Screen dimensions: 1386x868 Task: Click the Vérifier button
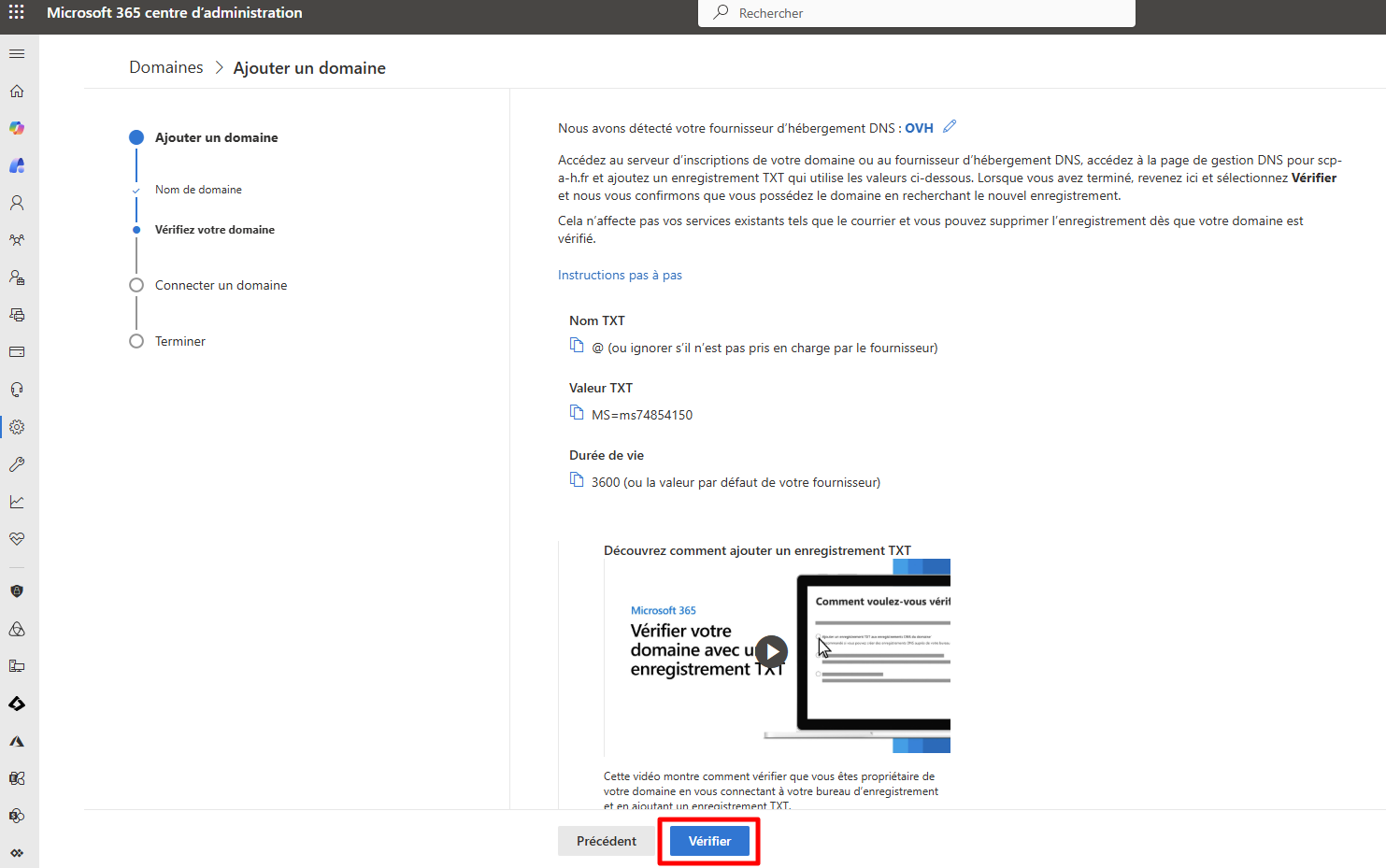pos(709,841)
